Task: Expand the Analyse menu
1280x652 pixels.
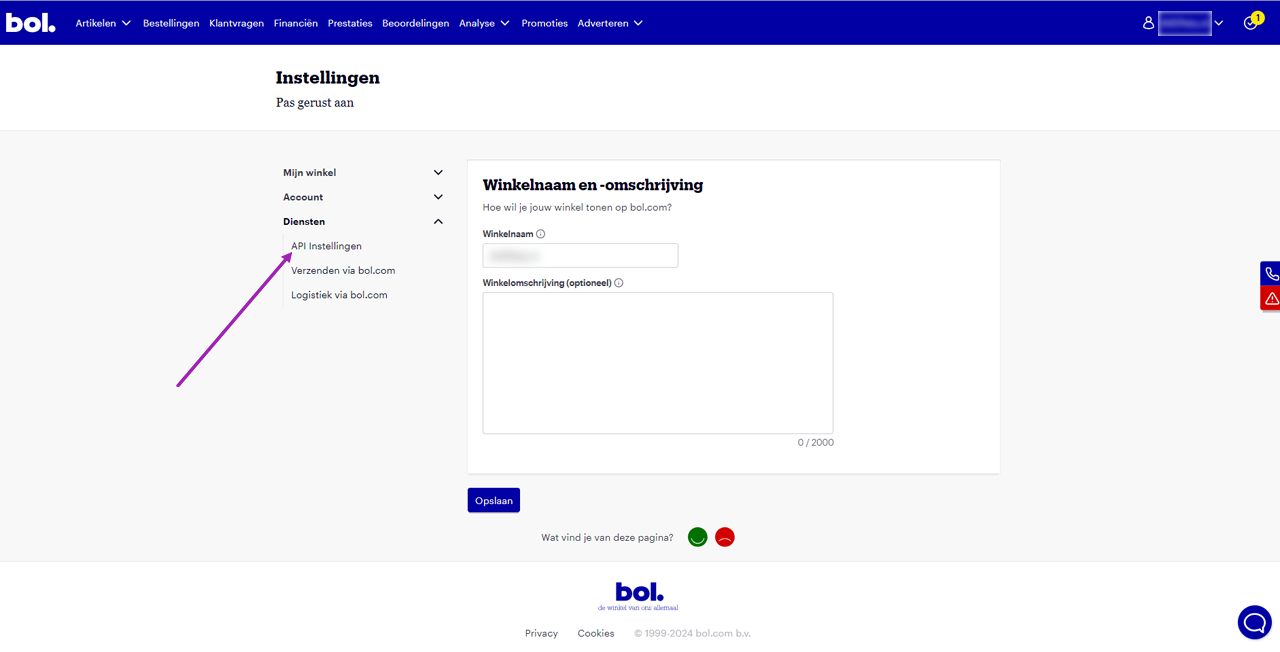Action: pyautogui.click(x=484, y=23)
